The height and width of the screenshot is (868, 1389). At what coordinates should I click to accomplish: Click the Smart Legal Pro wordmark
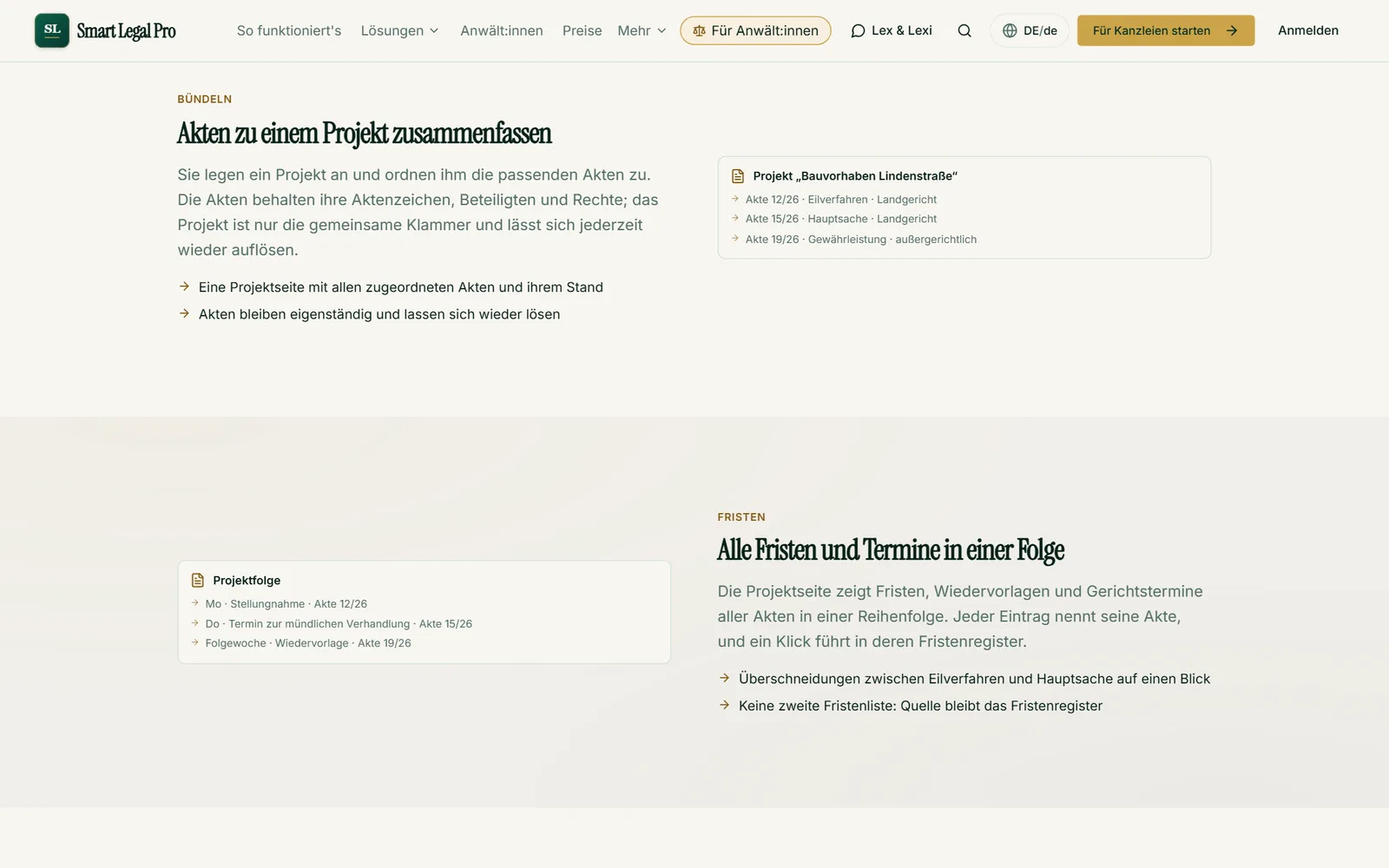click(x=126, y=31)
